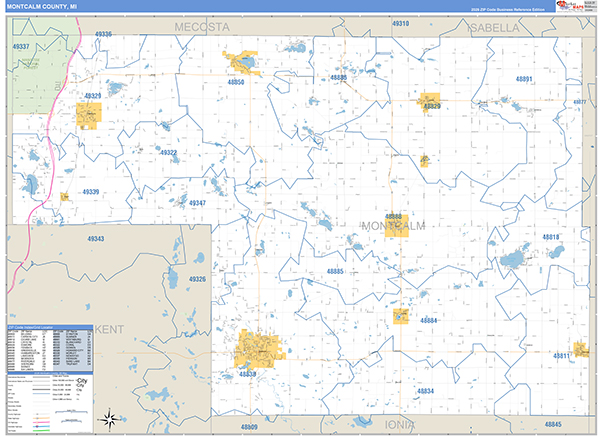Select the ZIP code 48885 label
Viewport: 600px width, 436px height.
[335, 272]
